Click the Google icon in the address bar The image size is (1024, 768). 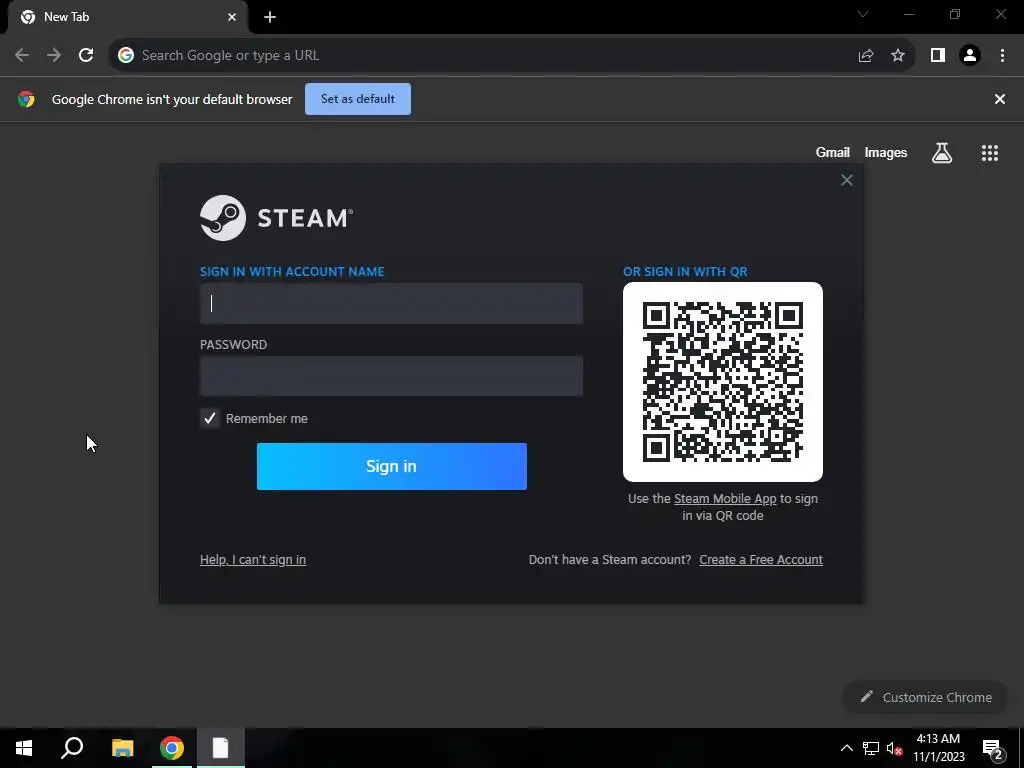point(126,56)
